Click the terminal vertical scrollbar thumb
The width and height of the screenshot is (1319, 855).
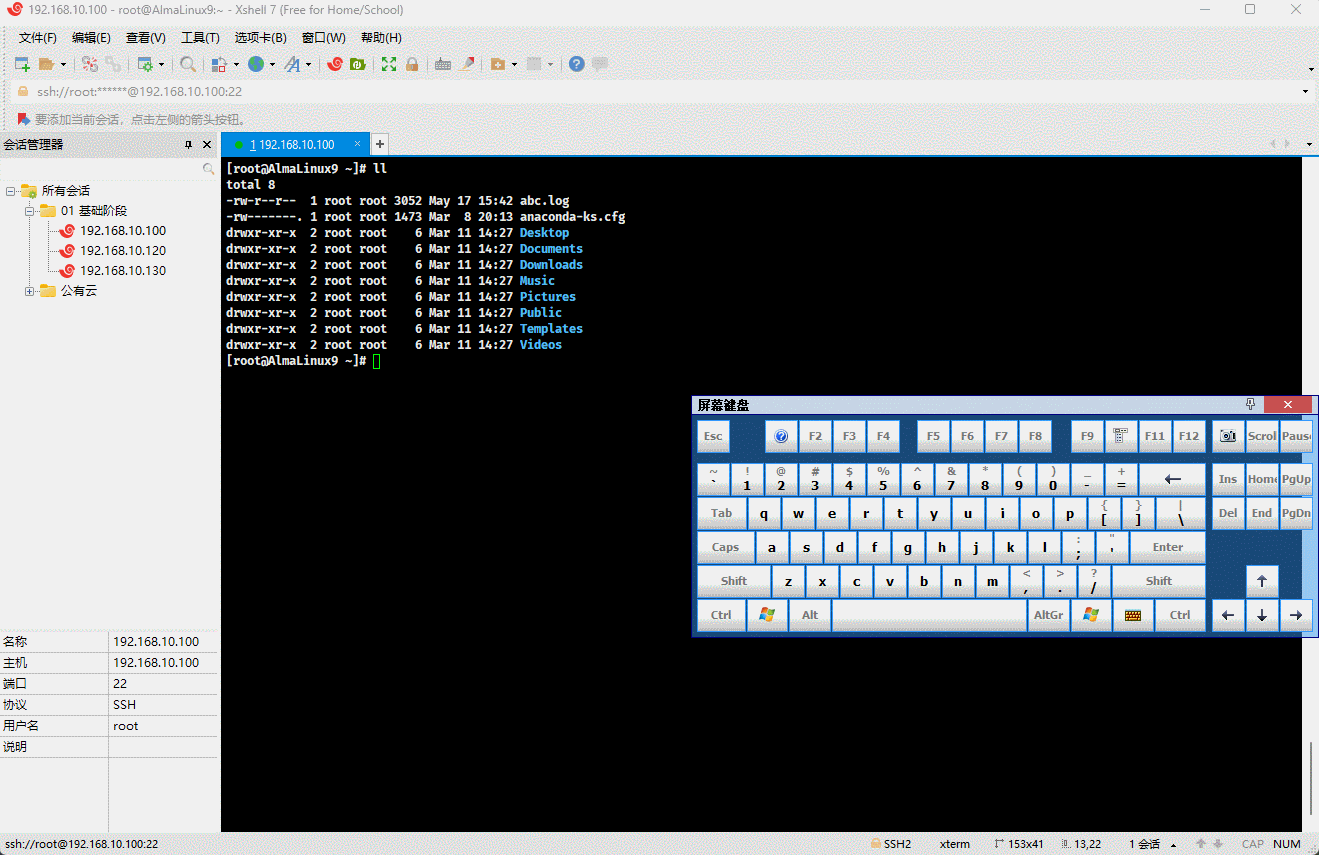coord(1311,778)
